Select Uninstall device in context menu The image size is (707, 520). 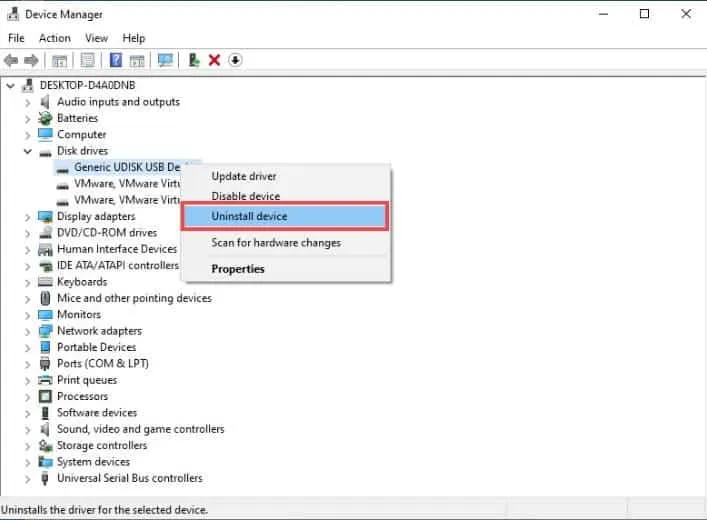[285, 216]
